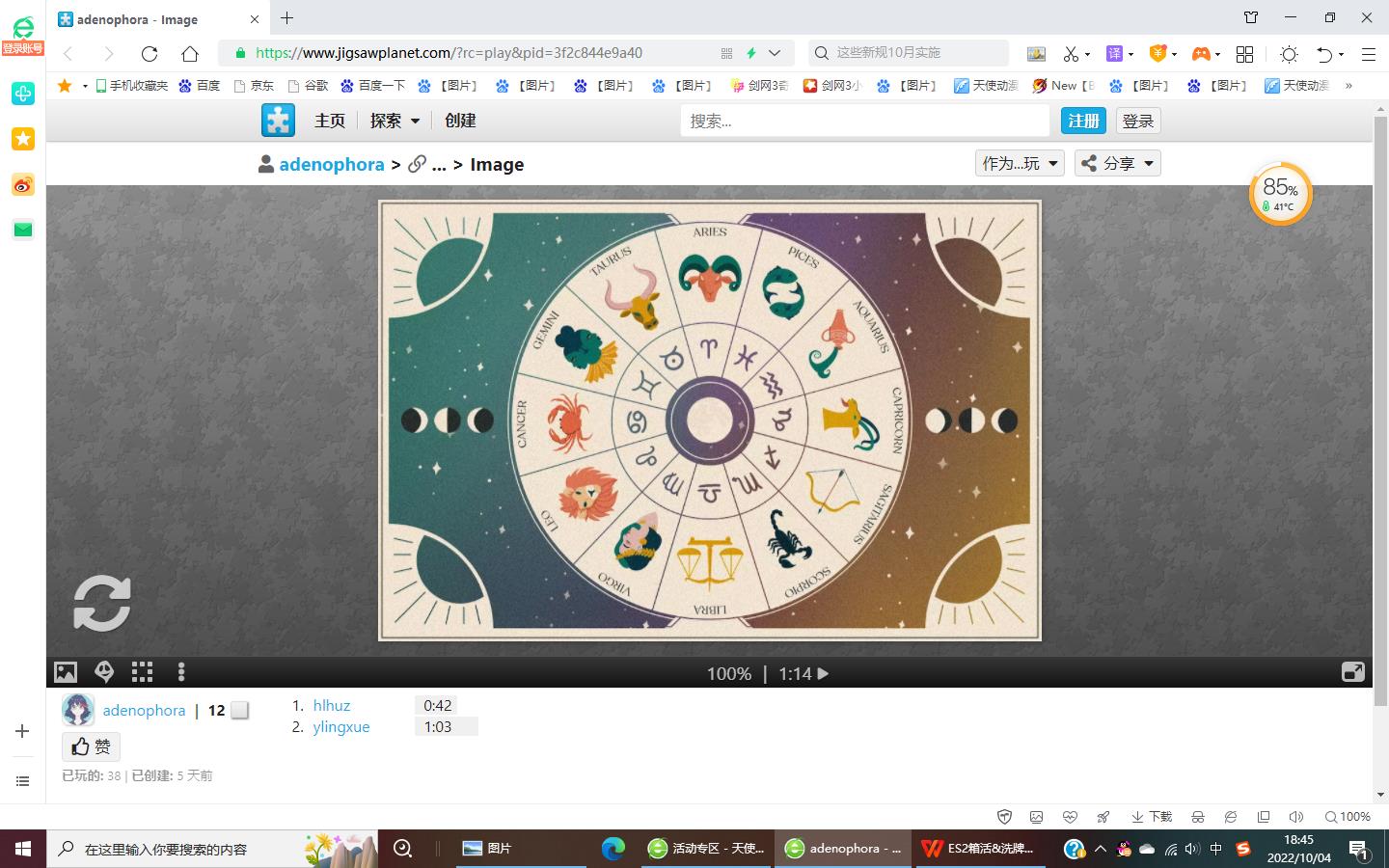Viewport: 1389px width, 868px height.
Task: Open the four-square apps grid icon
Action: pos(1245,54)
